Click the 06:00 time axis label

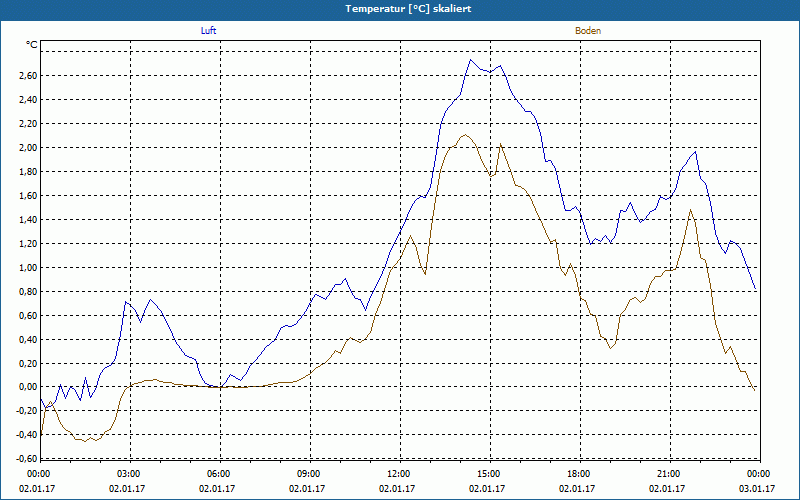click(x=220, y=474)
